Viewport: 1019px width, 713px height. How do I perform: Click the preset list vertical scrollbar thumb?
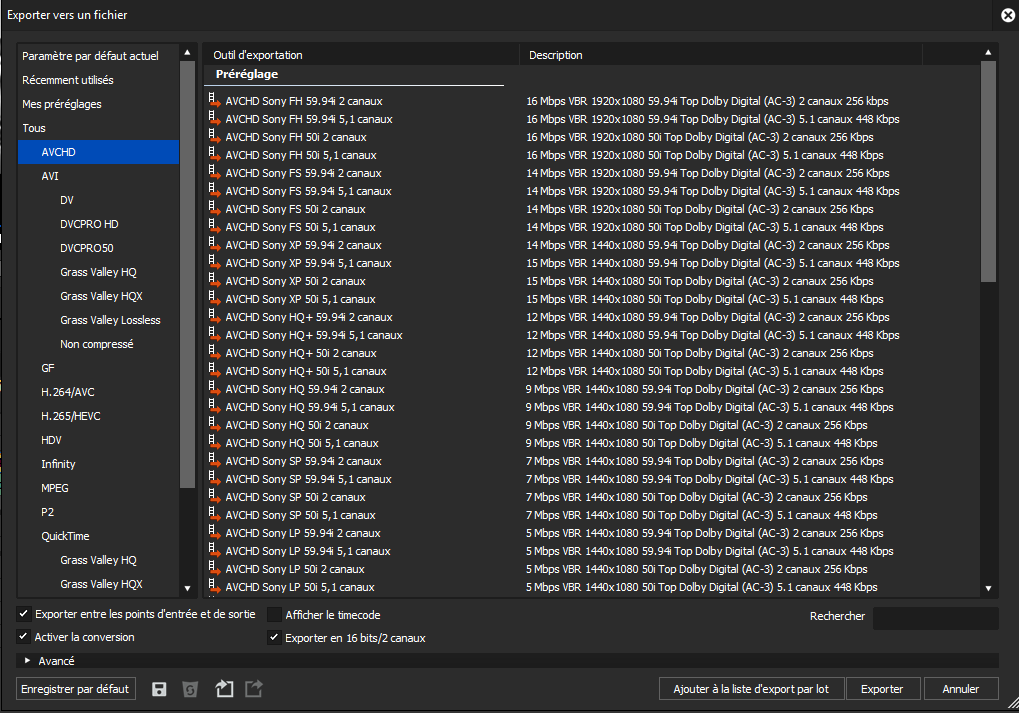point(988,172)
